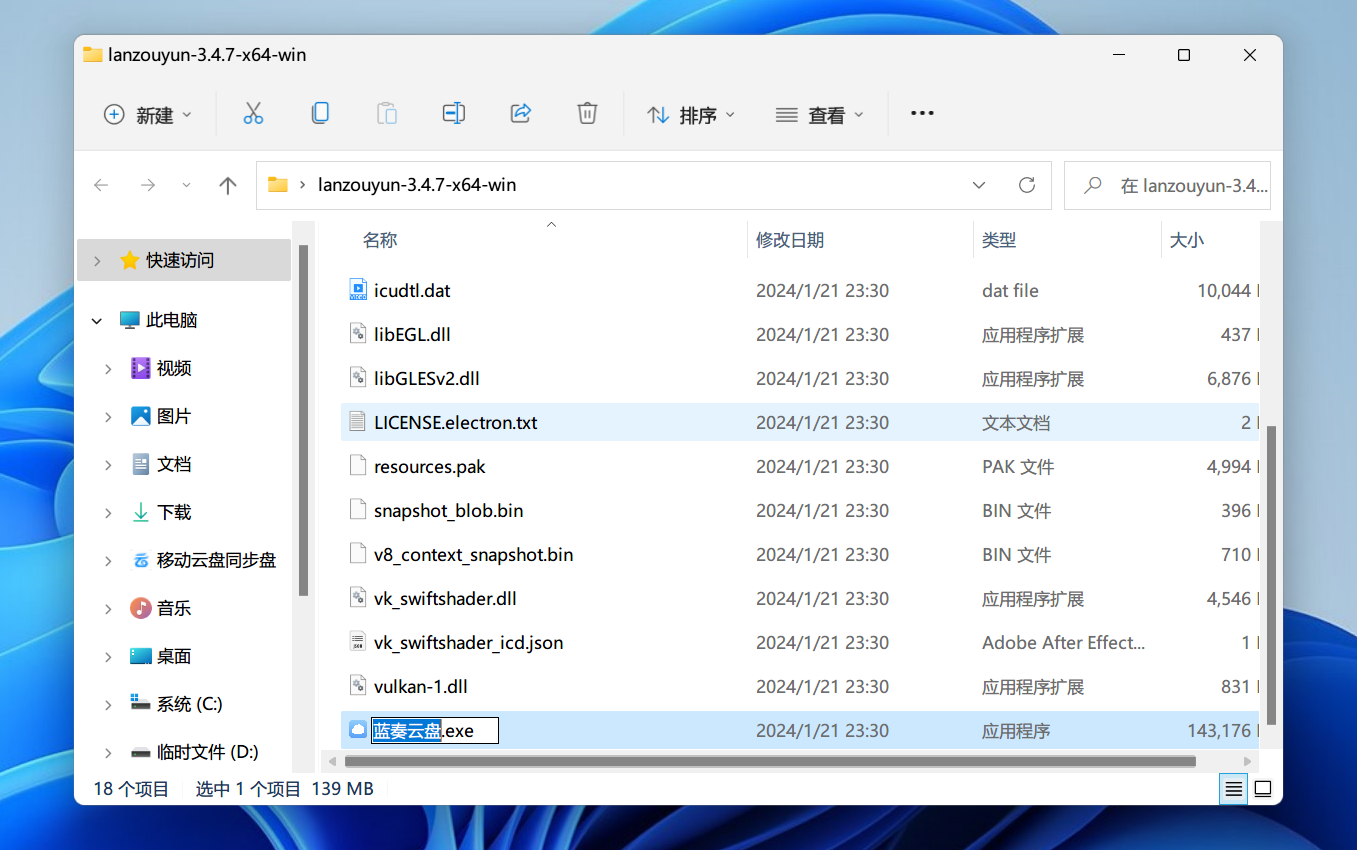Go up one folder level
The height and width of the screenshot is (850, 1357).
point(228,185)
